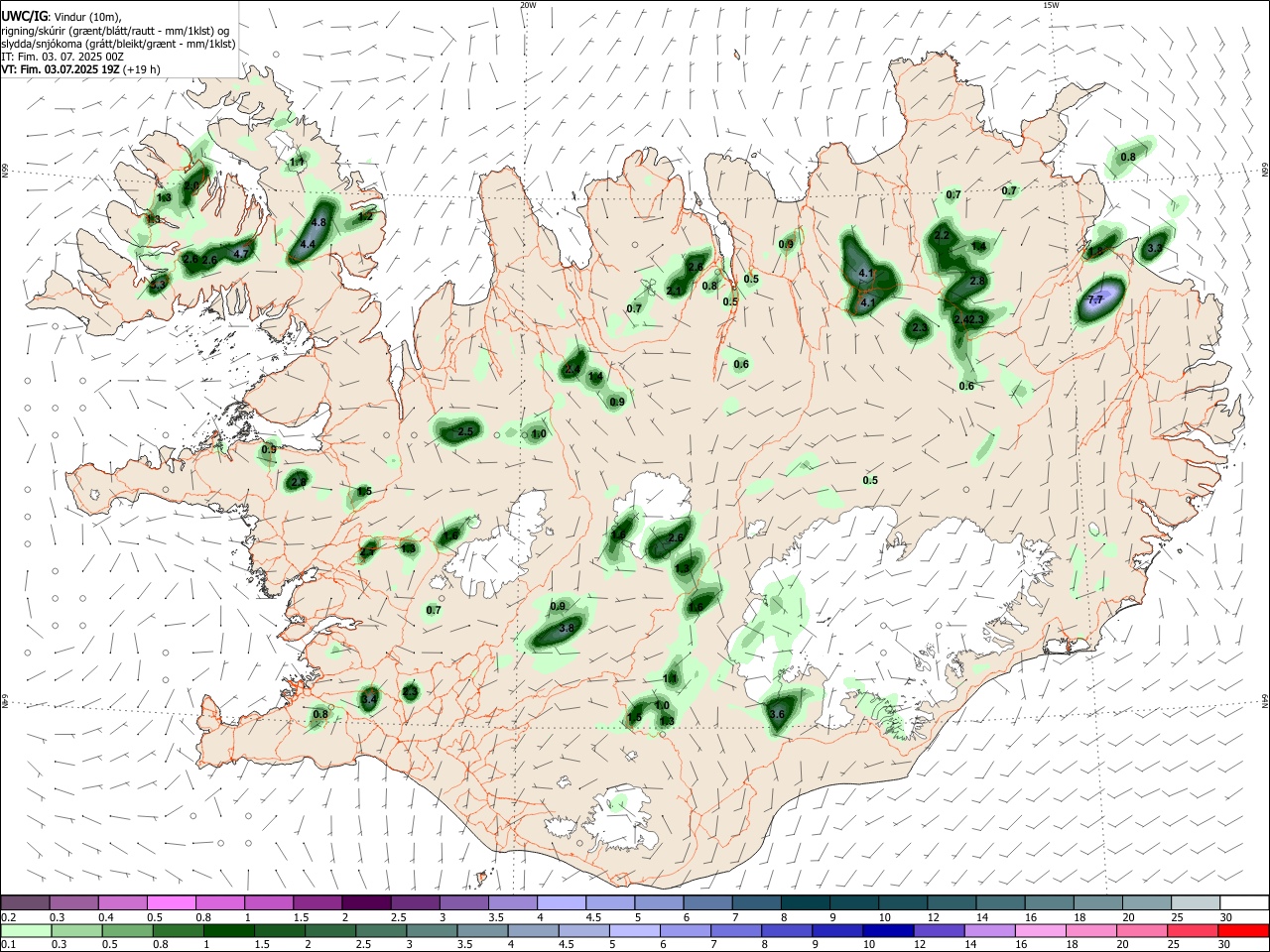Click the 4.7 precipitation value in the Westfjords
Screen dimensions: 1270x952
coord(240,254)
